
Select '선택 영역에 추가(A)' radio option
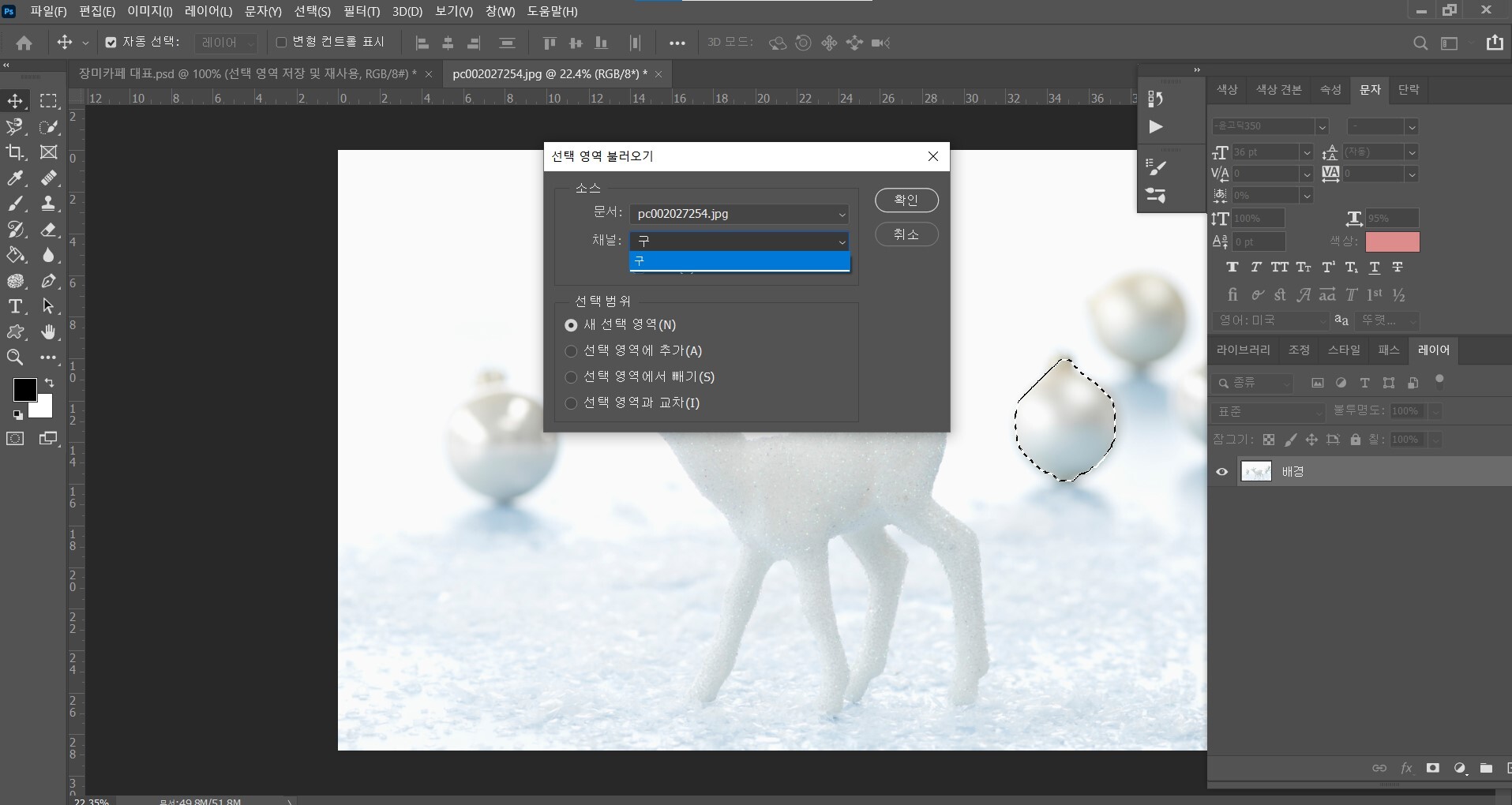tap(571, 351)
